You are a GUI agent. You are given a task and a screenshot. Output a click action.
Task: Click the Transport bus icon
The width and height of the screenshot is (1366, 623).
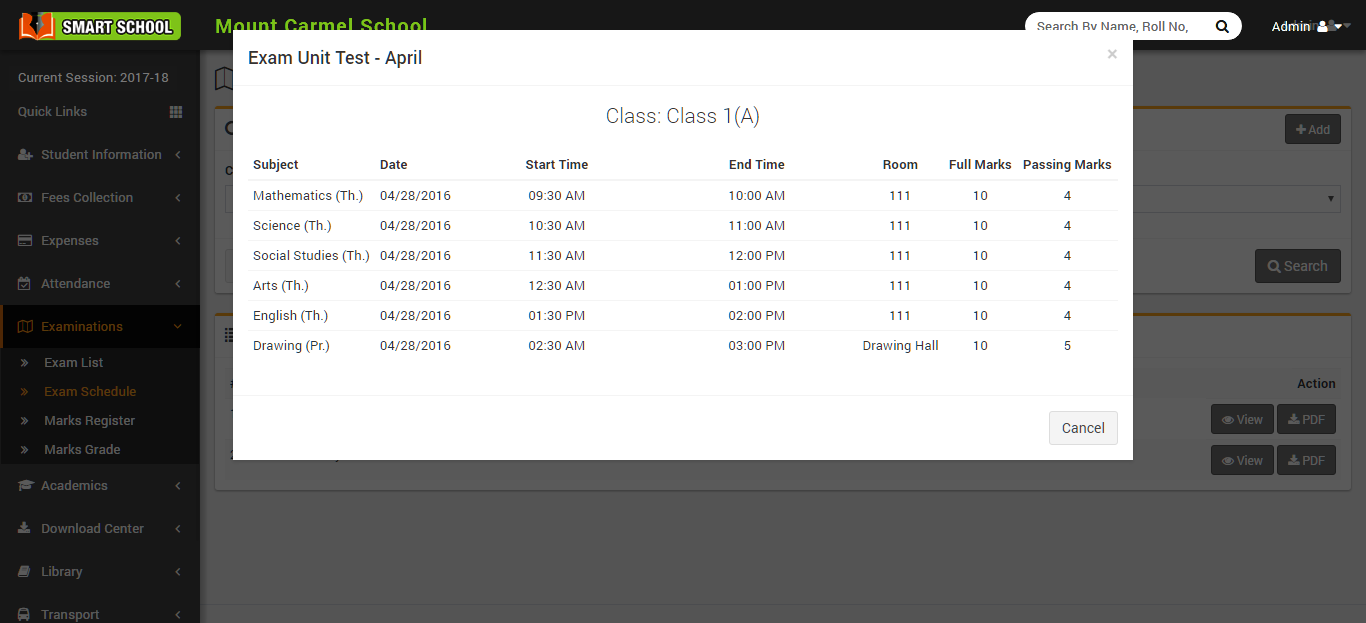(25, 615)
